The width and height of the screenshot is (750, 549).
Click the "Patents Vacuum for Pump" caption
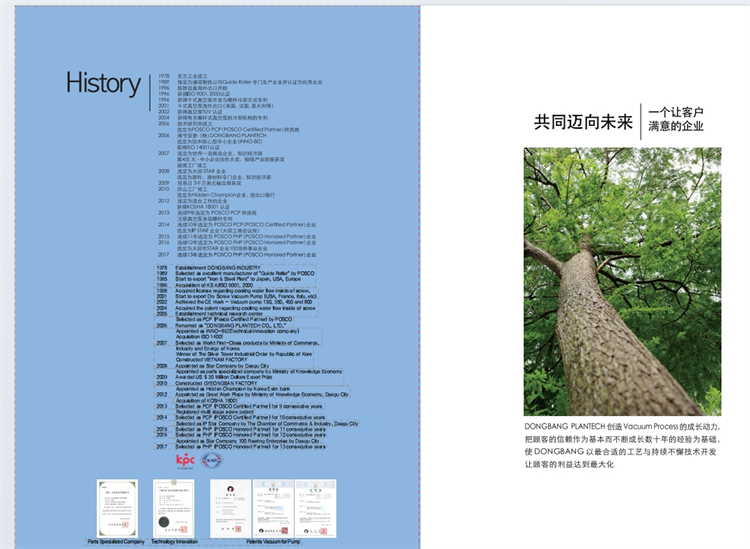pos(273,542)
